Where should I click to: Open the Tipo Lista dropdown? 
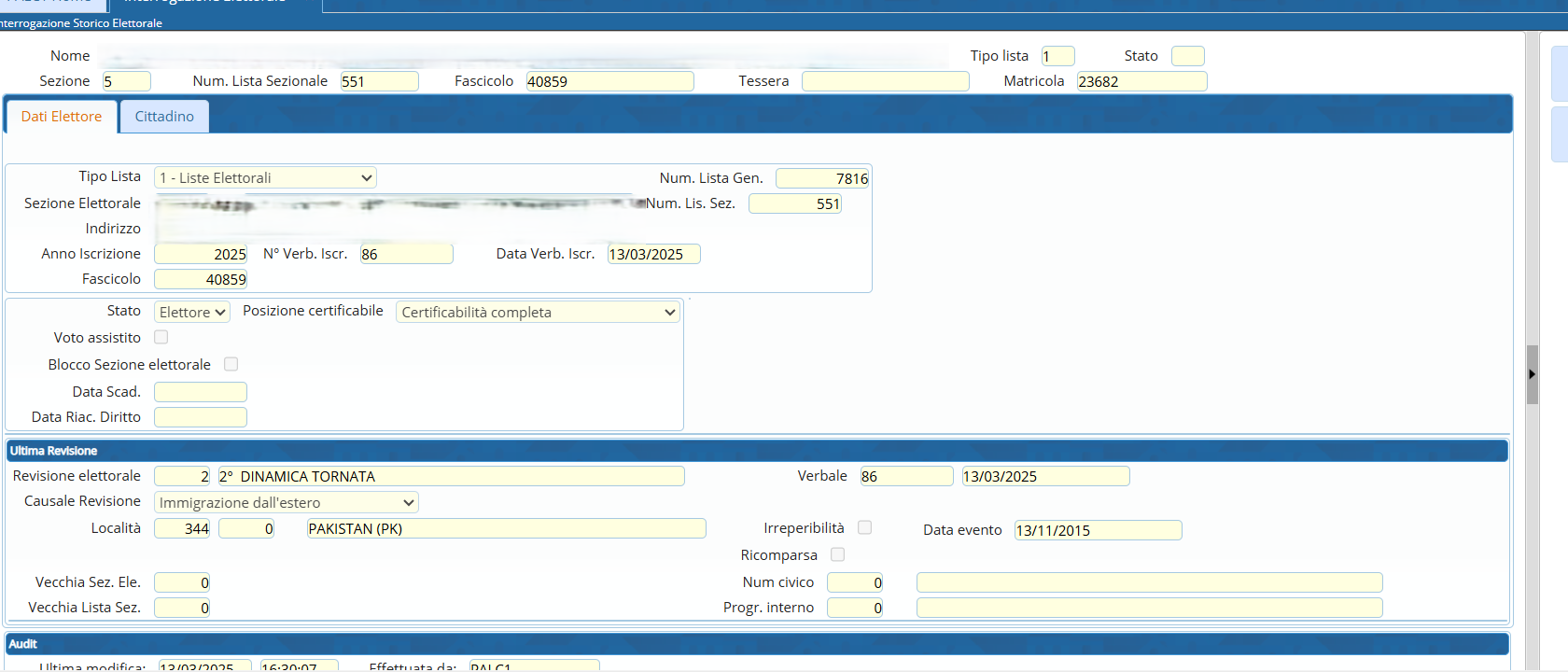[x=265, y=177]
